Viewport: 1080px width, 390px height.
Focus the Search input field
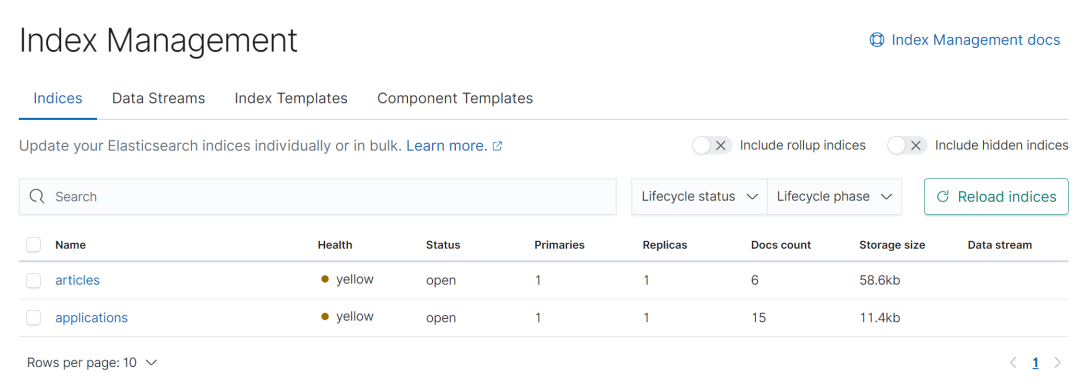click(318, 196)
